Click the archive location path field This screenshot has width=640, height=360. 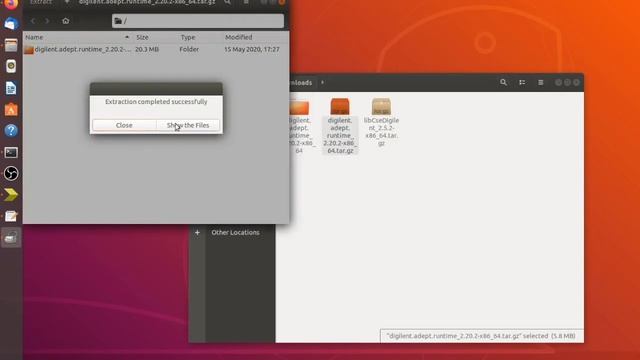tap(198, 21)
